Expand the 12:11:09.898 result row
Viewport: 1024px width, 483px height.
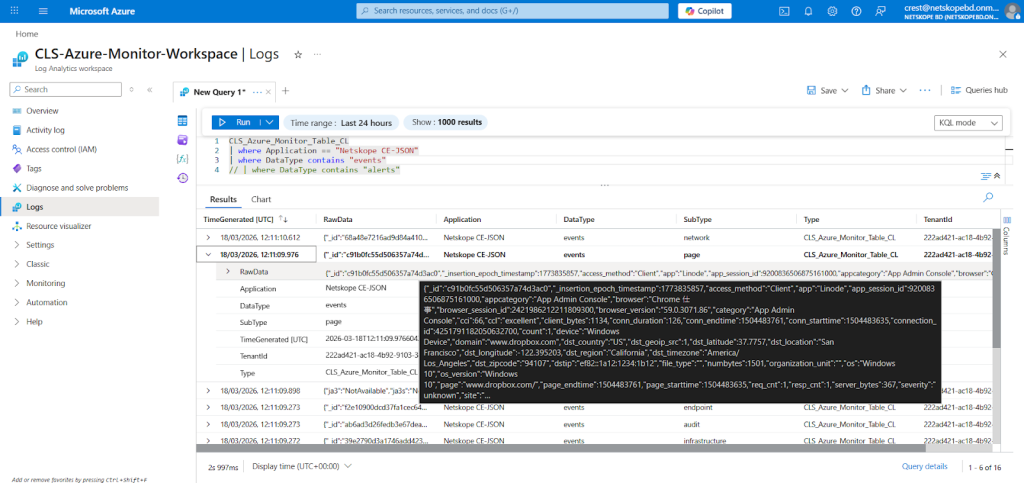[208, 390]
